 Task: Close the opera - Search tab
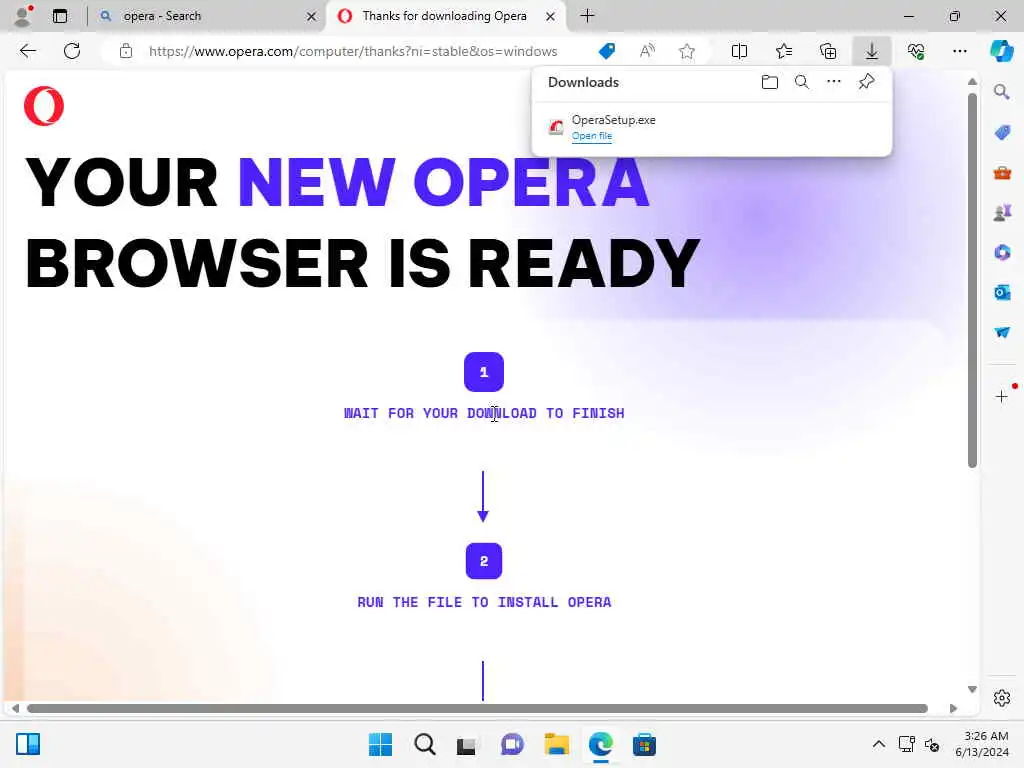tap(312, 16)
